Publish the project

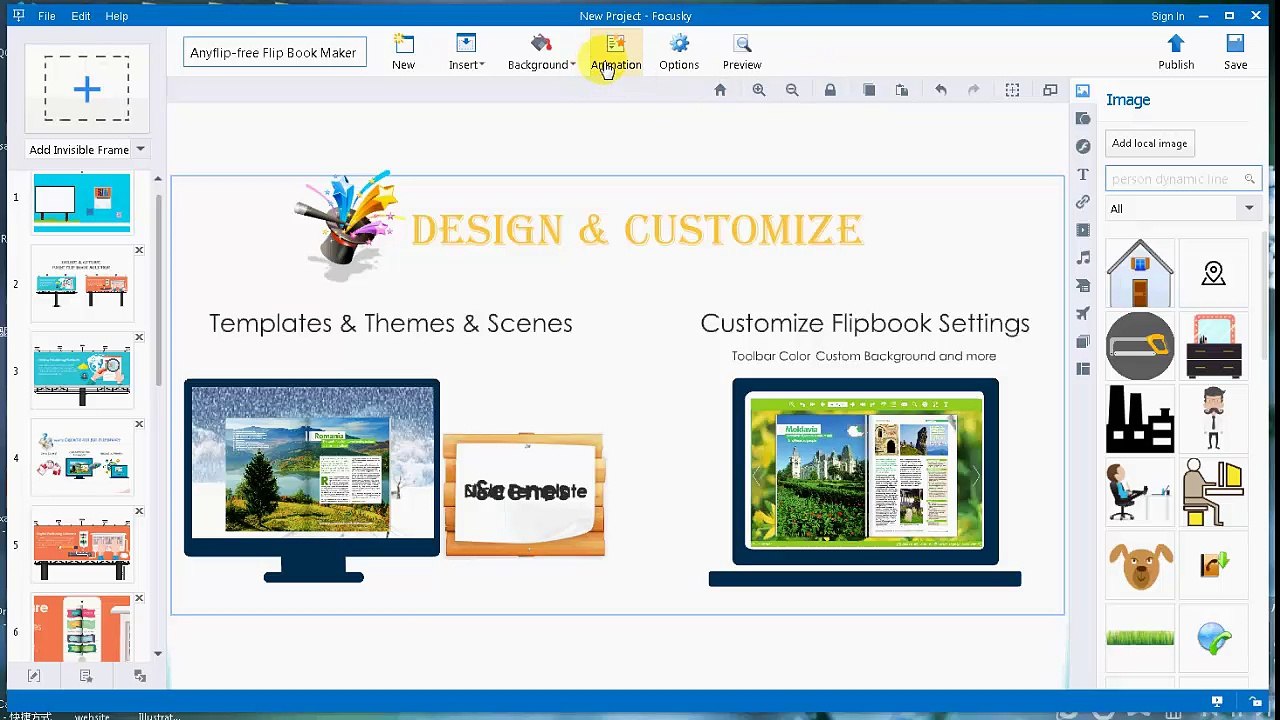pos(1176,52)
